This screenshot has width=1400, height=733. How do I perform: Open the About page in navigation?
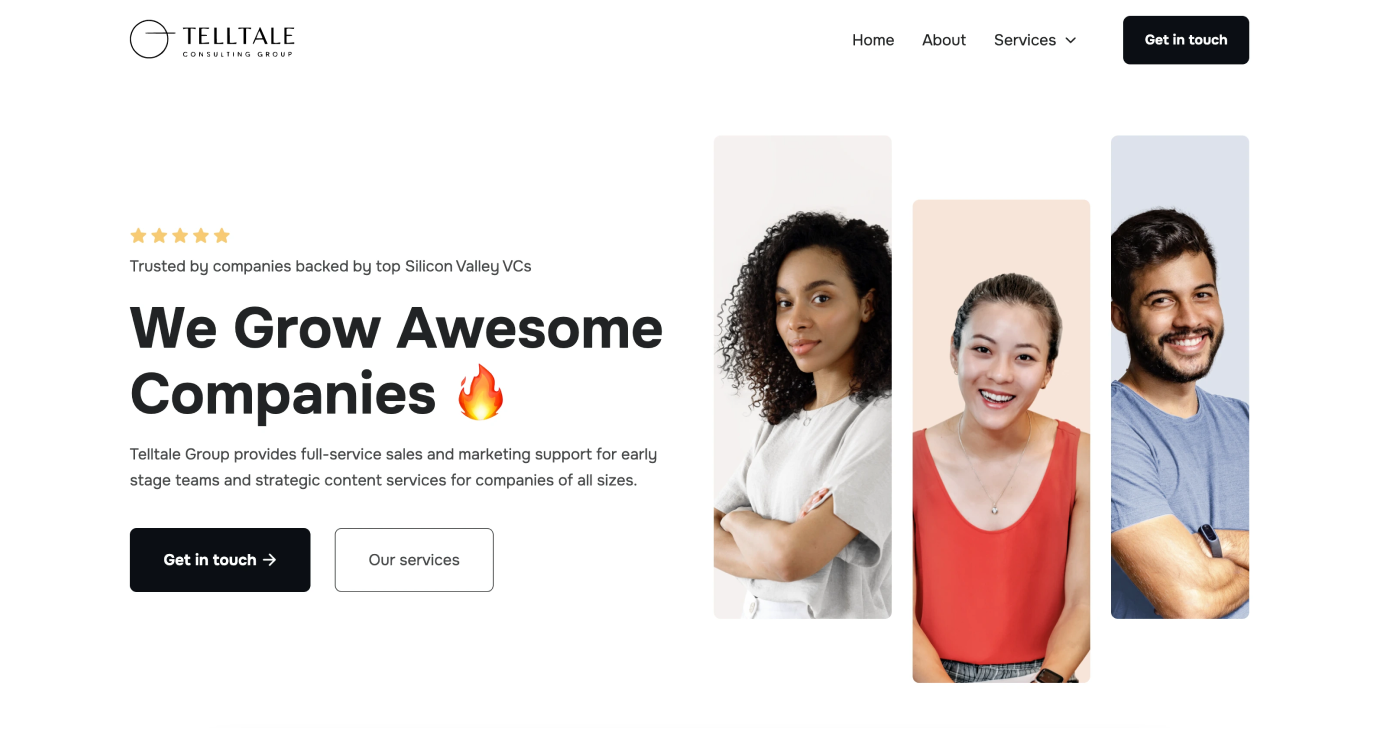click(x=944, y=40)
